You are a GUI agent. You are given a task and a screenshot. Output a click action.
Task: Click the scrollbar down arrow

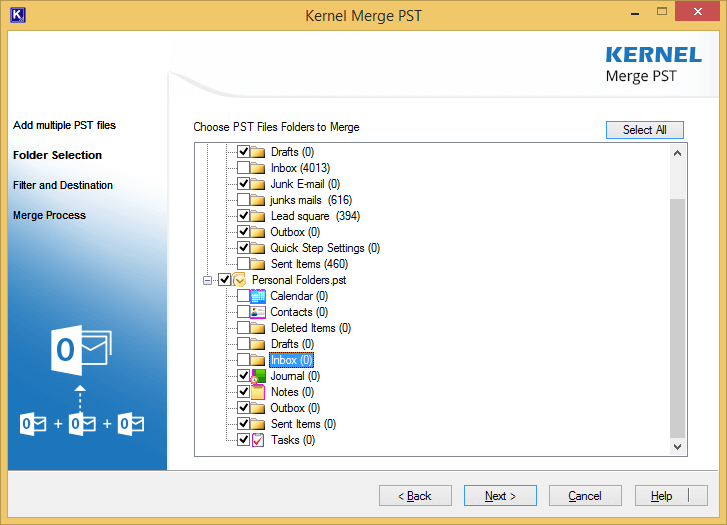coord(677,447)
